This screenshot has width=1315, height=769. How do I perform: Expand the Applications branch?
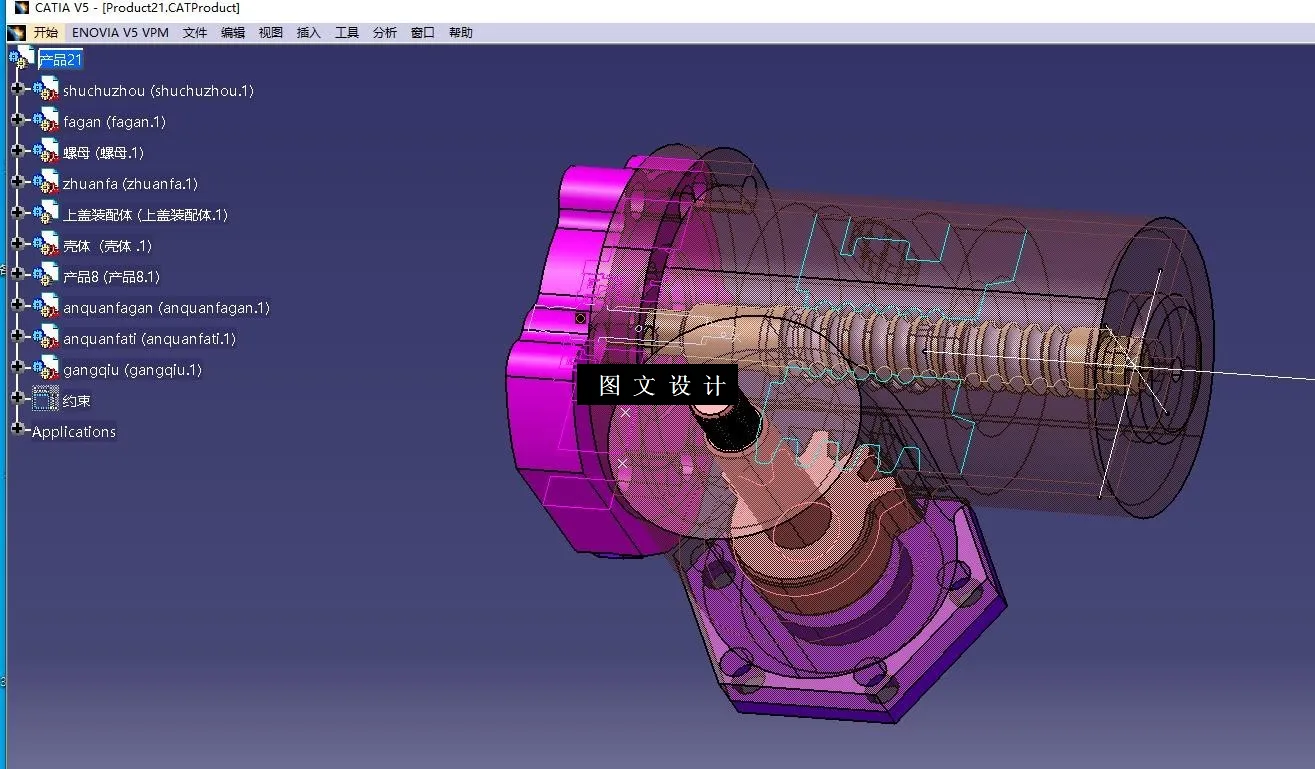coord(16,431)
